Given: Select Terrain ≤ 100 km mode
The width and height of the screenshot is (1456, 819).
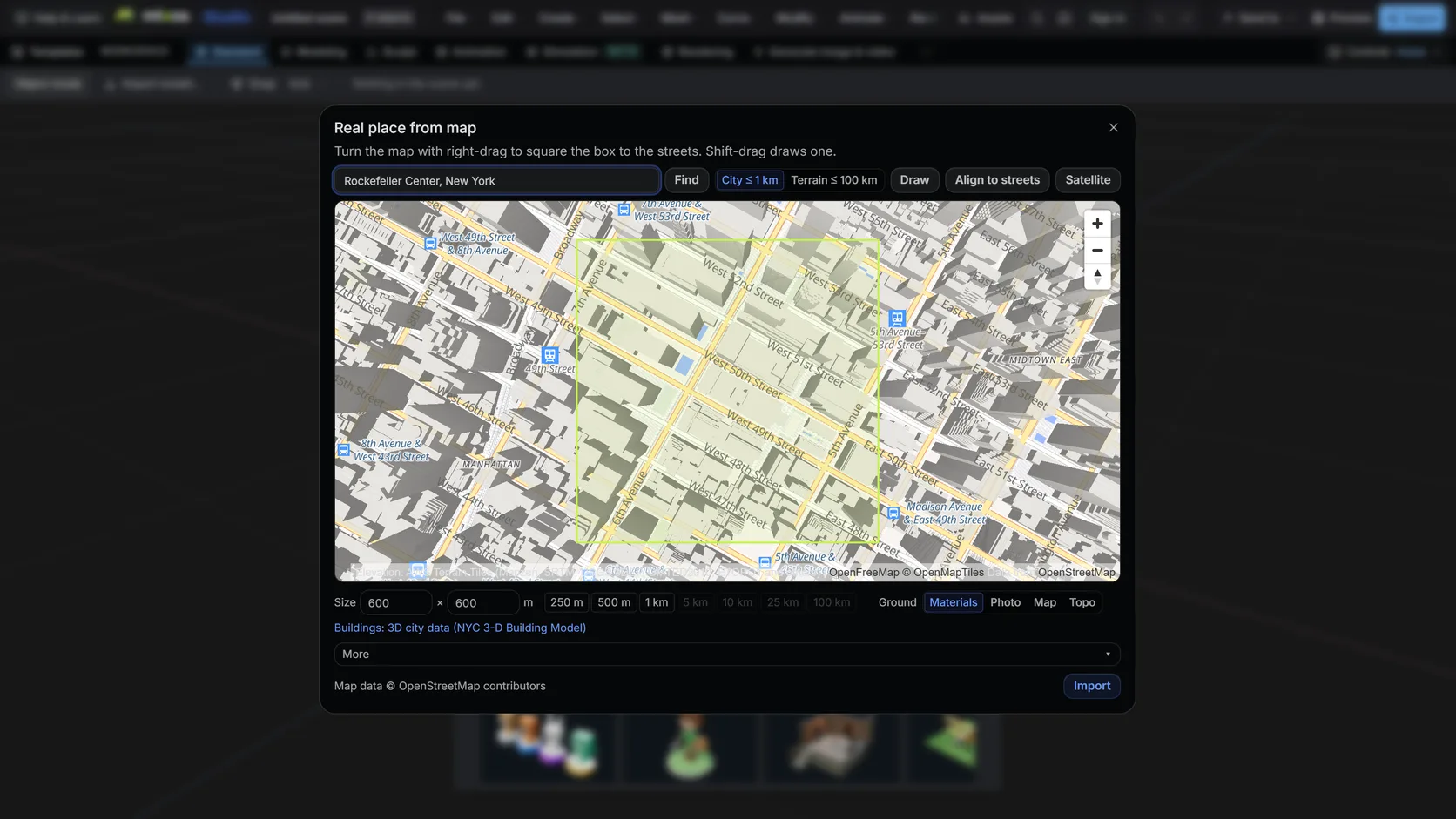Looking at the screenshot, I should tap(834, 180).
